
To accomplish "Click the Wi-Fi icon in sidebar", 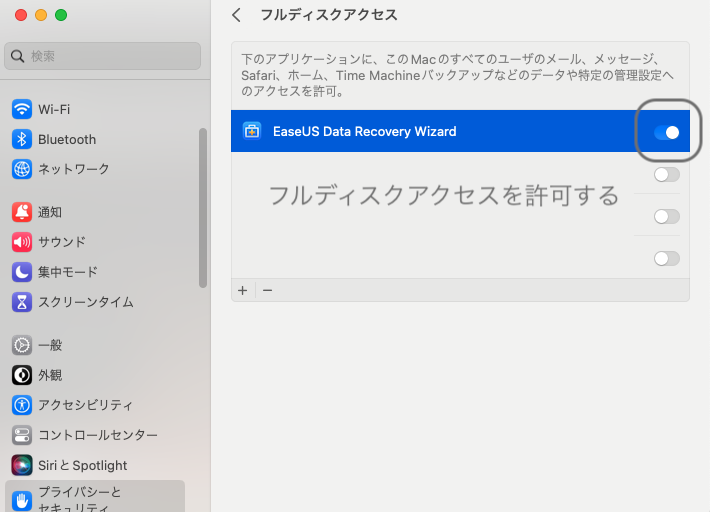I will (22, 109).
